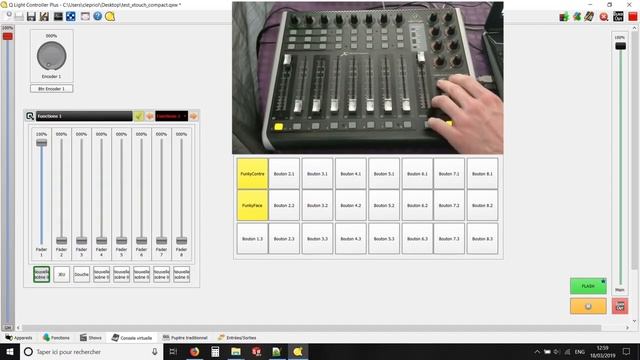Image resolution: width=640 pixels, height=360 pixels.
Task: Toggle the Bouton 4.2 button
Action: (x=351, y=205)
